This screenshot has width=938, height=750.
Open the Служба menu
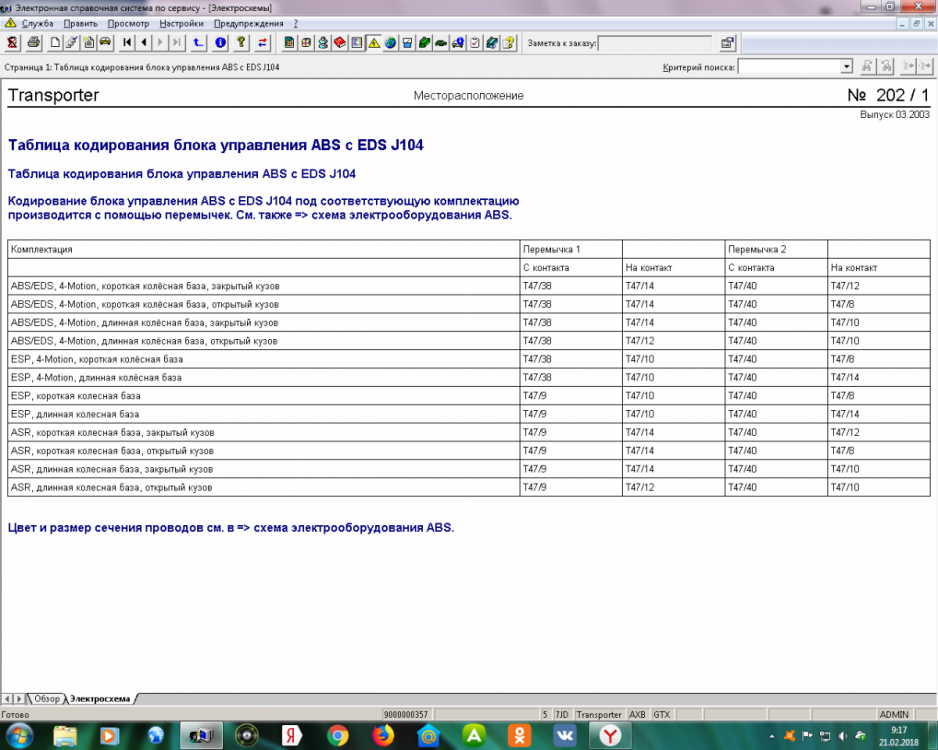37,23
